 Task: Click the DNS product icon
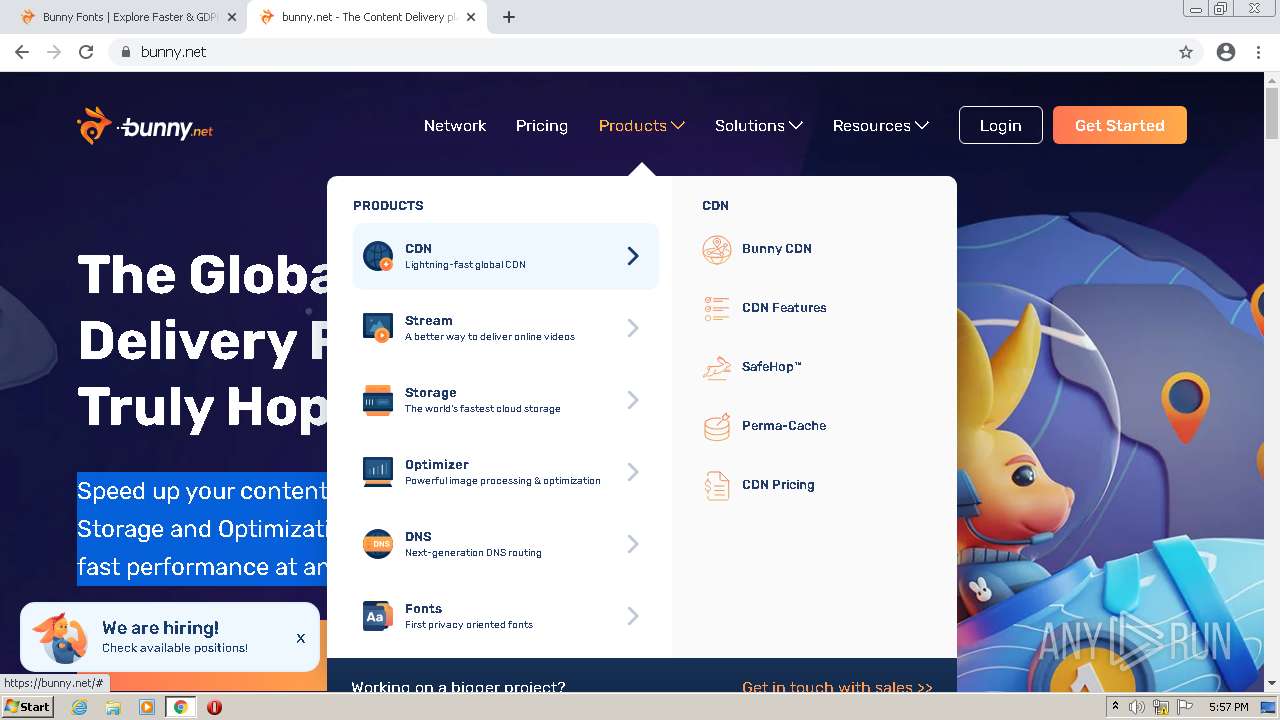[378, 544]
